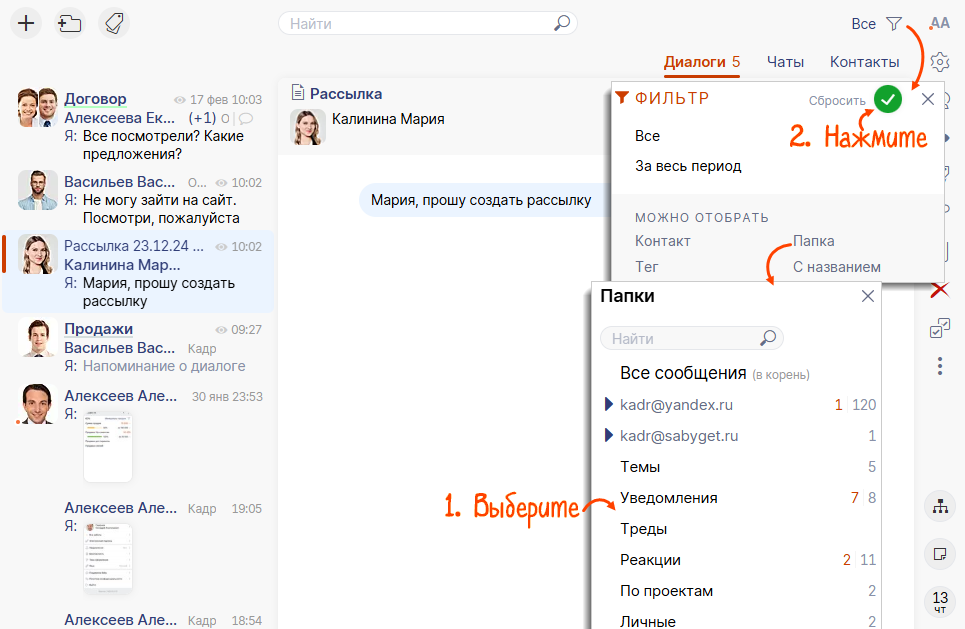The image size is (965, 629).
Task: Open the tags icon in top toolbar
Action: coord(114,23)
